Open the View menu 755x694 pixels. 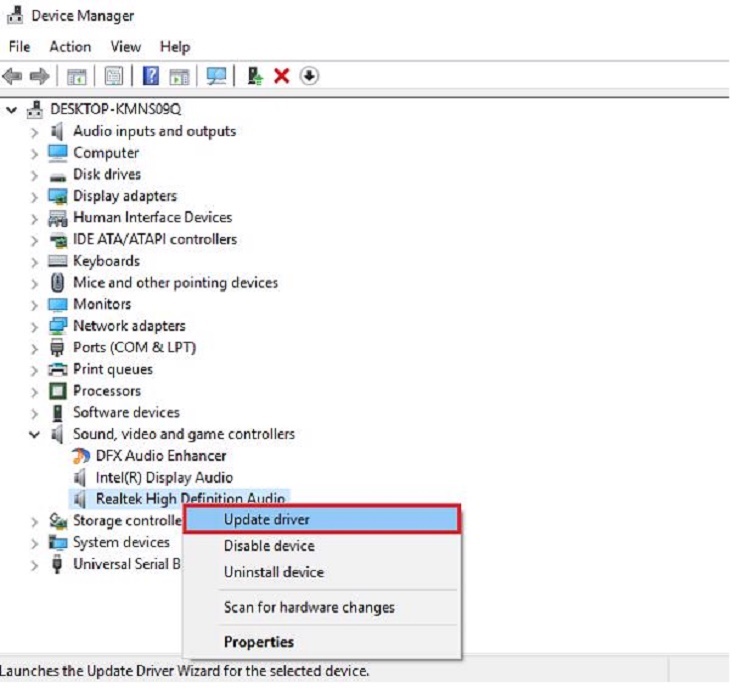tap(126, 47)
